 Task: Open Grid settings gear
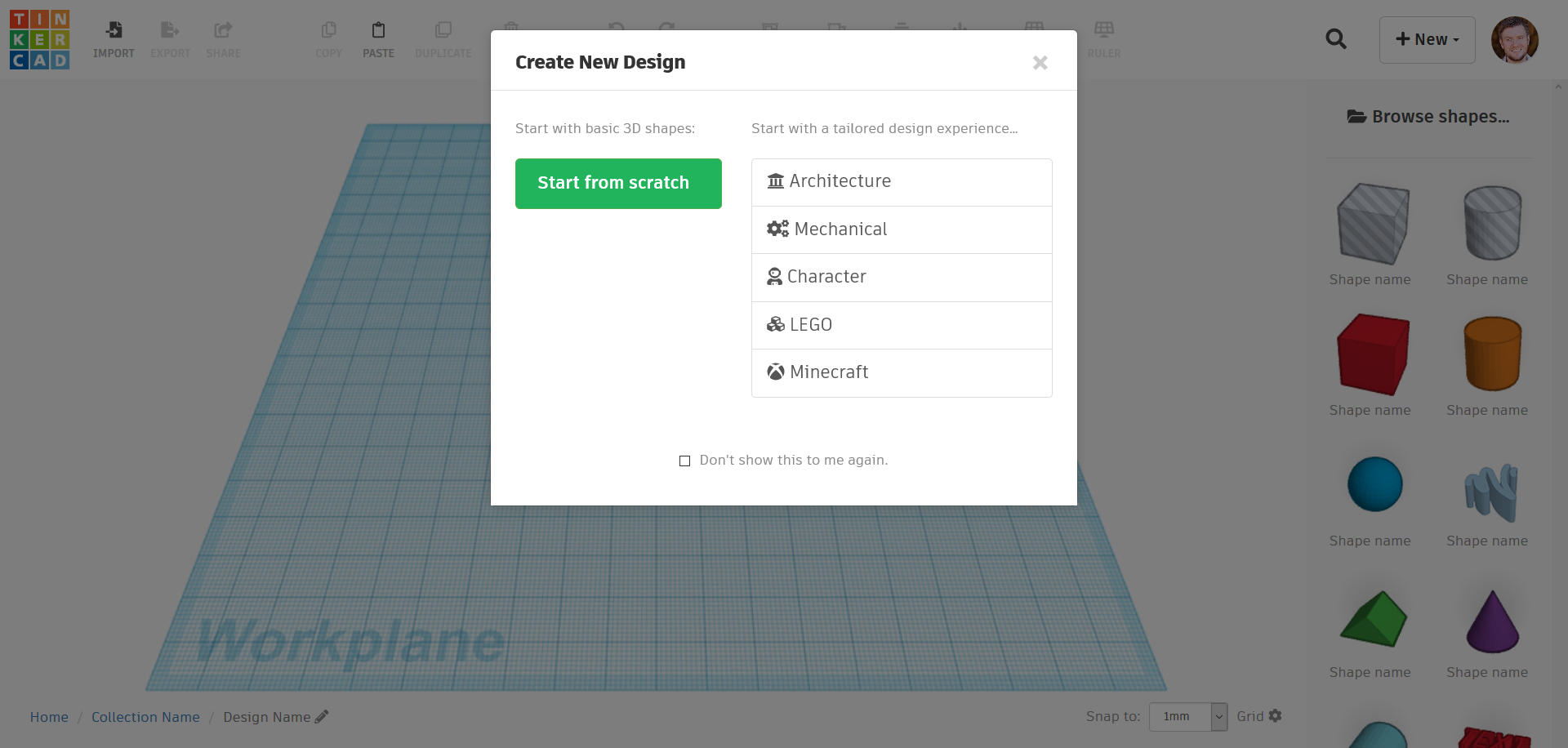click(x=1275, y=715)
